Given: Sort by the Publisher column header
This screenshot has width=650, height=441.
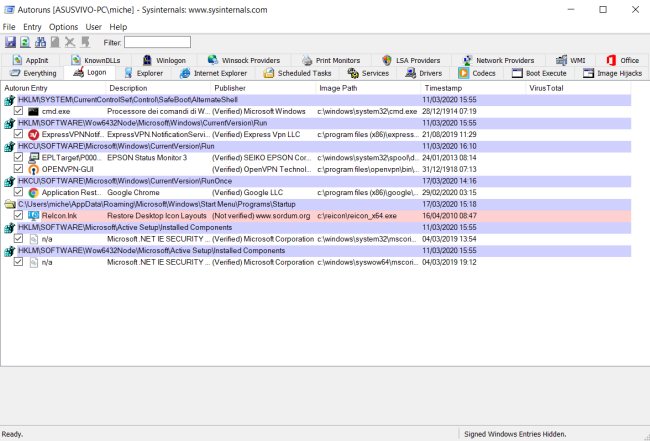Looking at the screenshot, I should coord(264,88).
